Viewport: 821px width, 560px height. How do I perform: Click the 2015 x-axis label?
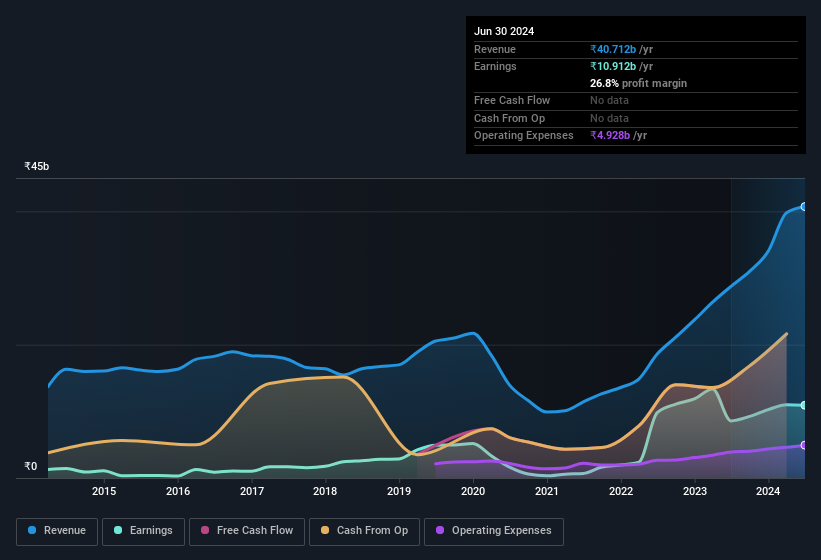tap(104, 491)
